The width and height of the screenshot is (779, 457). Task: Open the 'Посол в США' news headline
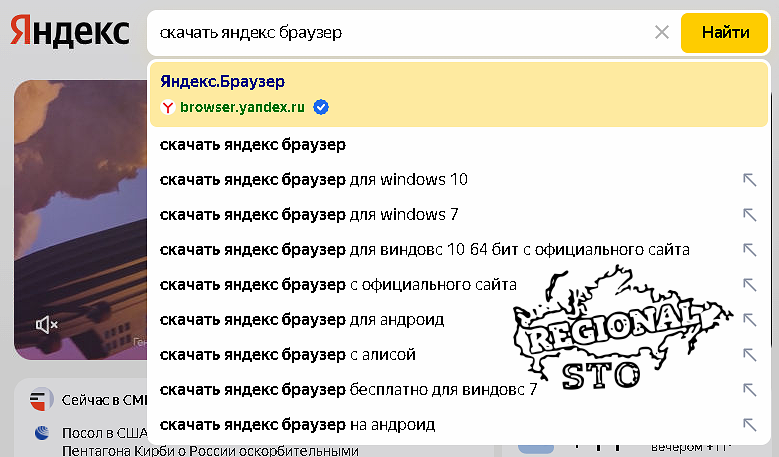[210, 442]
